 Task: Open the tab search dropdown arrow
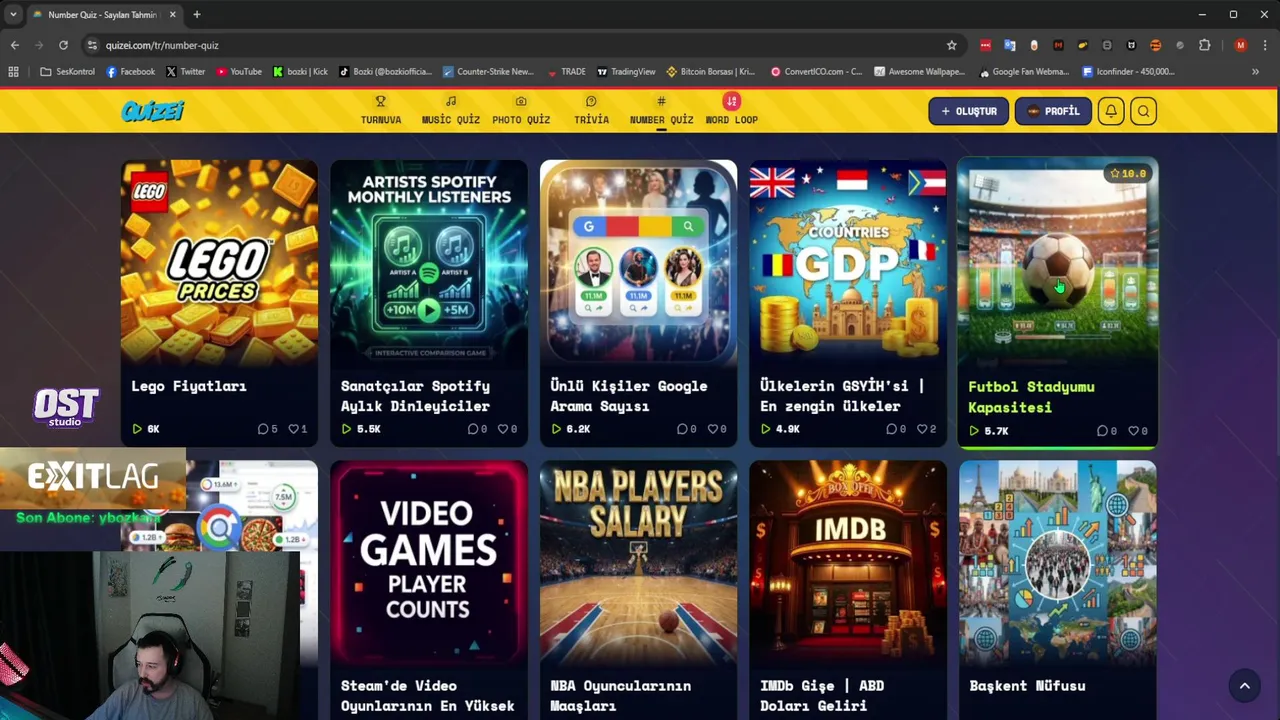(13, 15)
